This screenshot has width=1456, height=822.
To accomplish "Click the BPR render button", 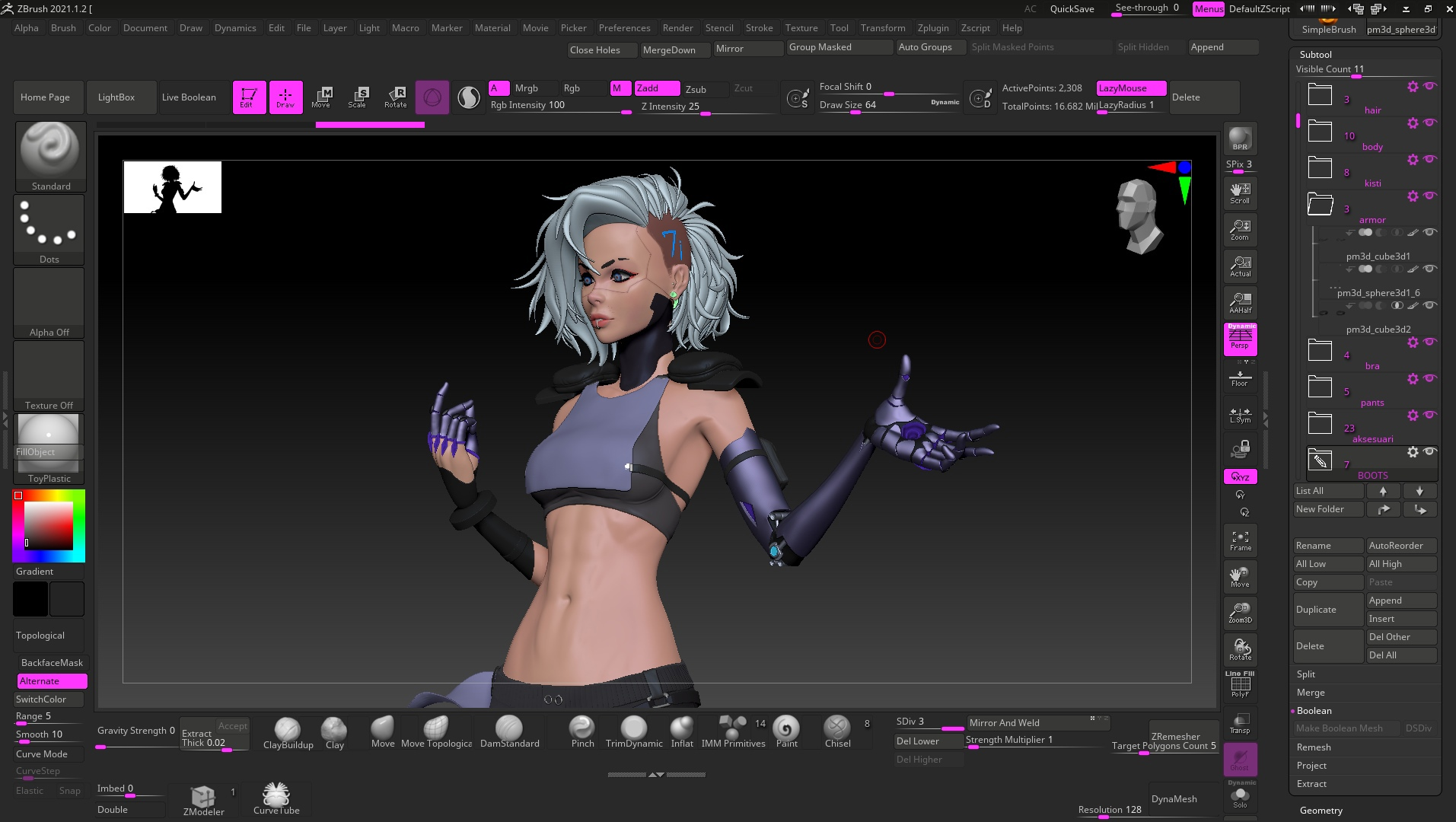I will click(1240, 139).
